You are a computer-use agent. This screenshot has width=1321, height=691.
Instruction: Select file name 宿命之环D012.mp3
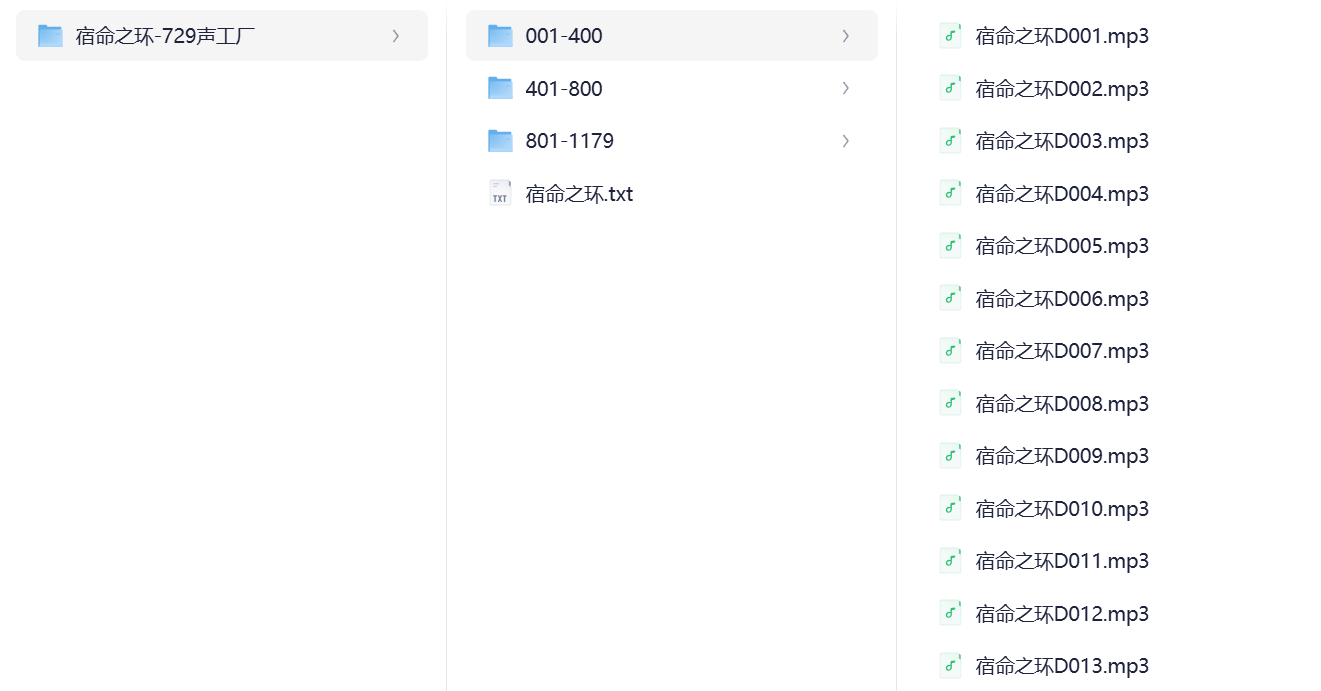pyautogui.click(x=1062, y=614)
